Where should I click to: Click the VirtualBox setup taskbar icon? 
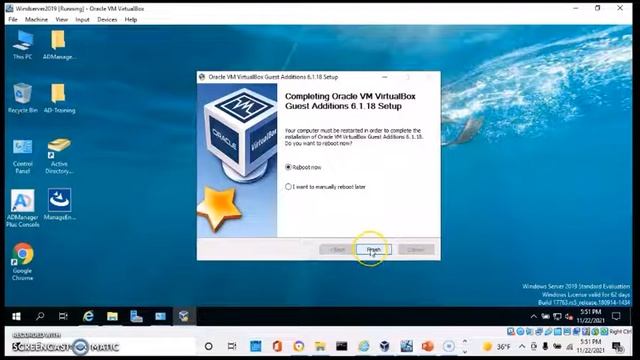click(x=184, y=316)
